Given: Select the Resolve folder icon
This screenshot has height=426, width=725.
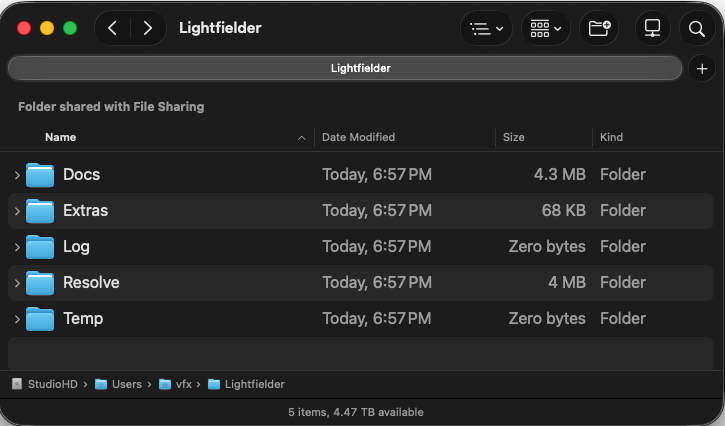Looking at the screenshot, I should 40,283.
